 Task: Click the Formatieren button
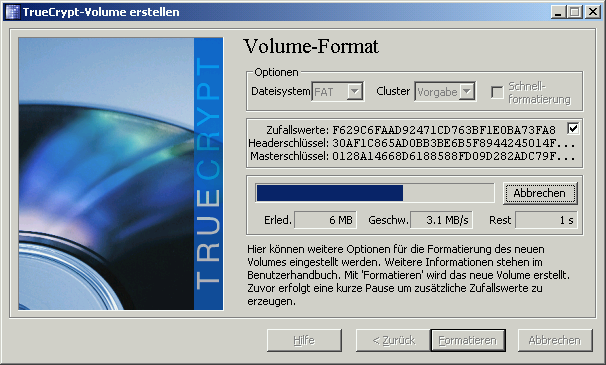click(468, 340)
